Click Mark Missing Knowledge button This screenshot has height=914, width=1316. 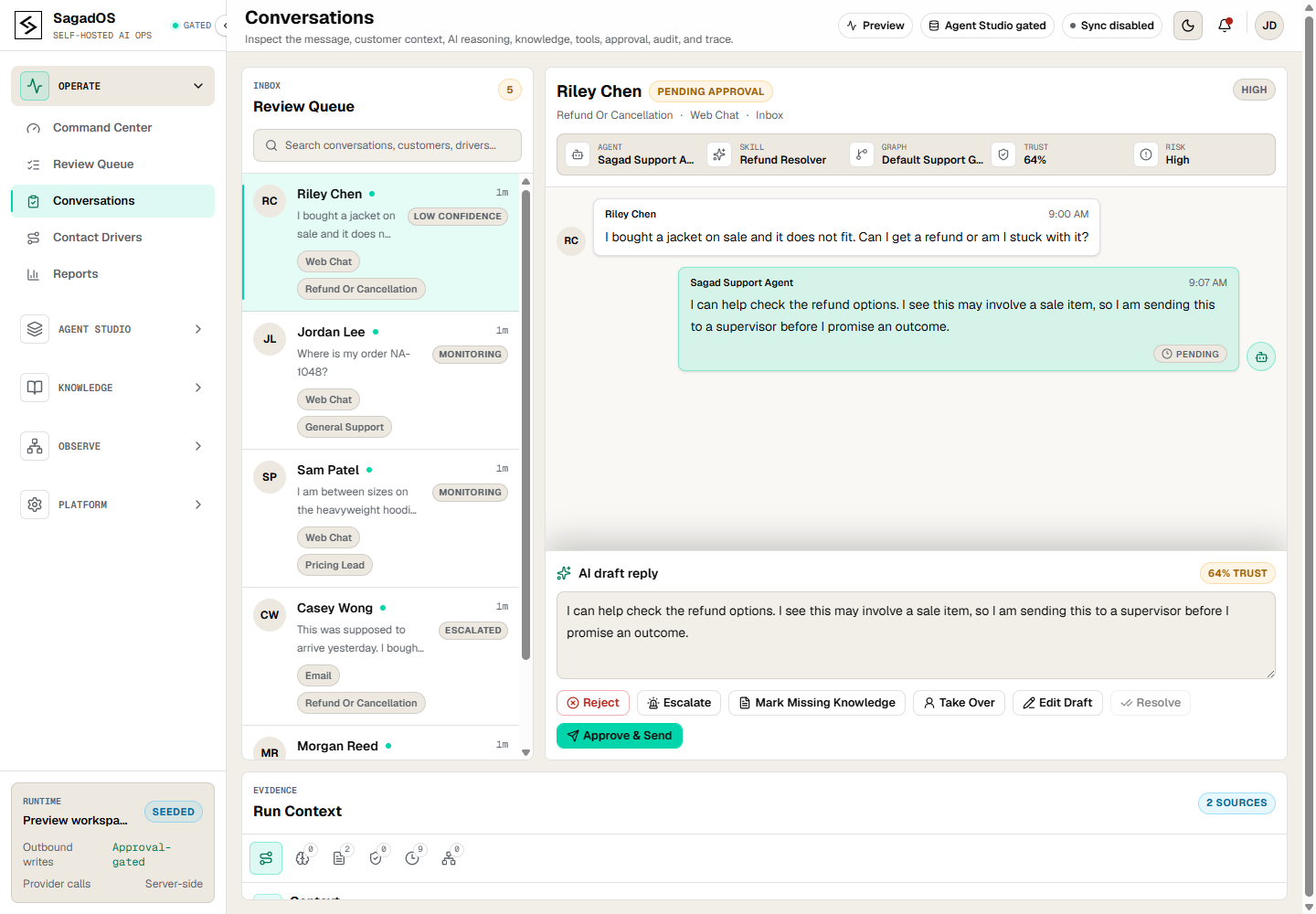(817, 703)
